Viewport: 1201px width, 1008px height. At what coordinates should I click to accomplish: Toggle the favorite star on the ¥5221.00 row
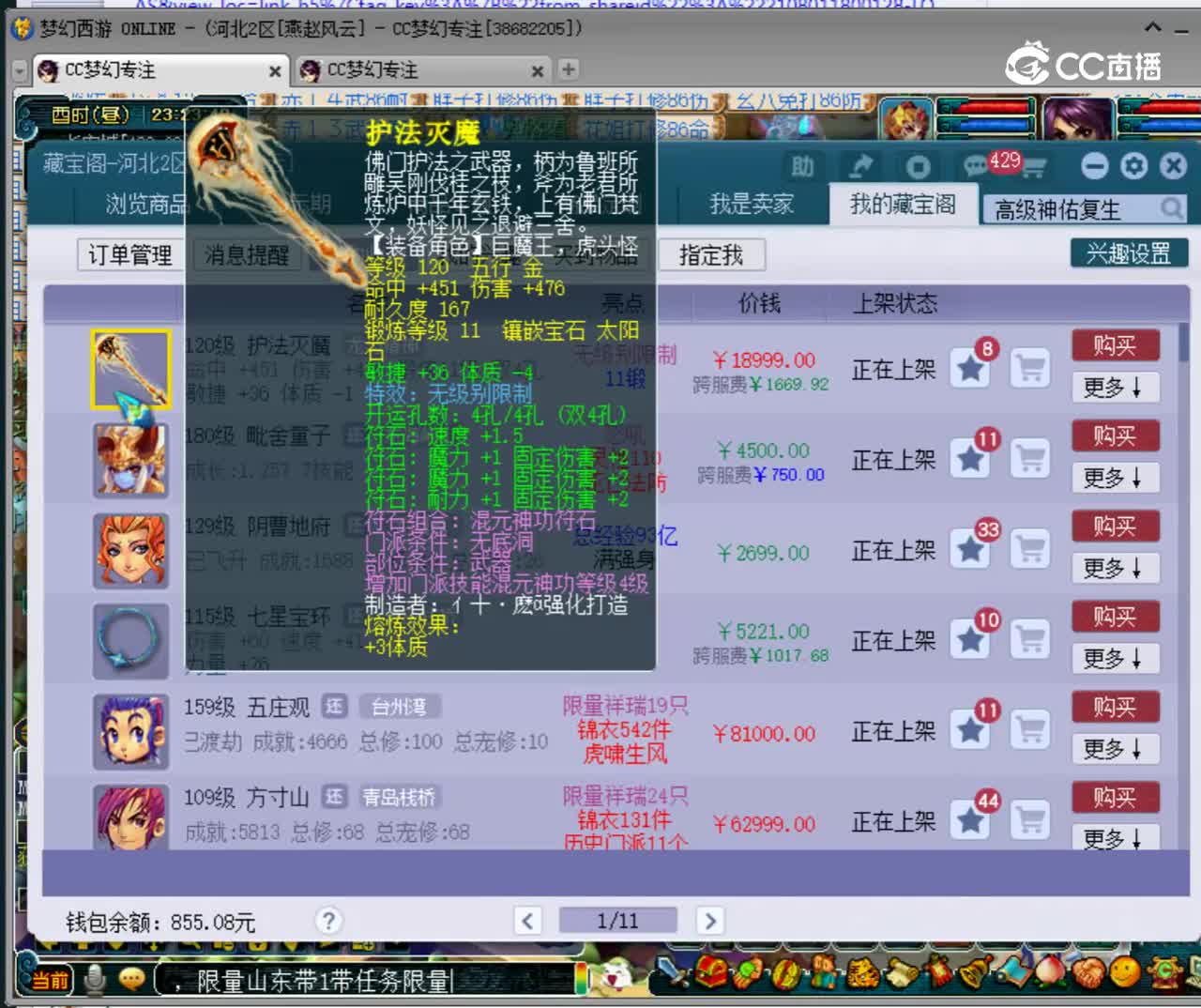pyautogui.click(x=971, y=640)
